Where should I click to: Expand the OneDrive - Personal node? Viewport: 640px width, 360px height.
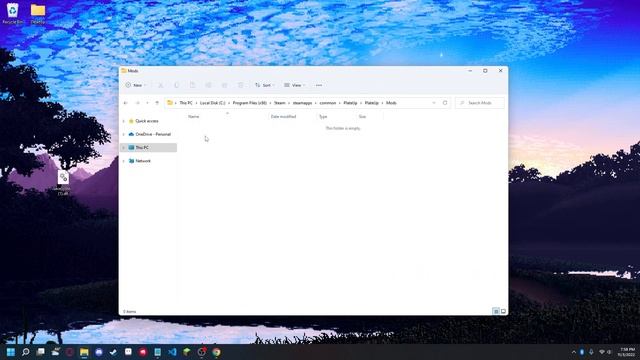coord(124,134)
